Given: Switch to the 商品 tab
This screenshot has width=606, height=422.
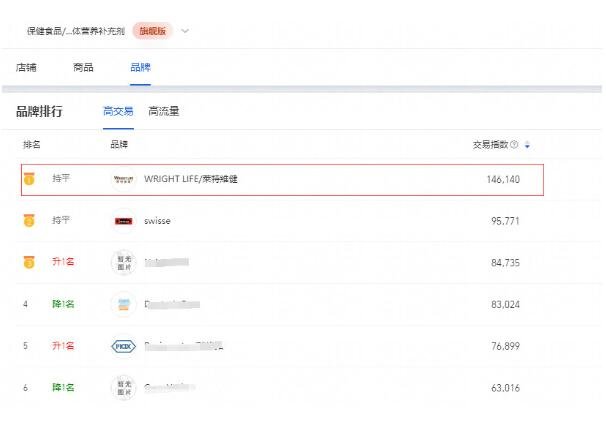Looking at the screenshot, I should click(x=83, y=67).
